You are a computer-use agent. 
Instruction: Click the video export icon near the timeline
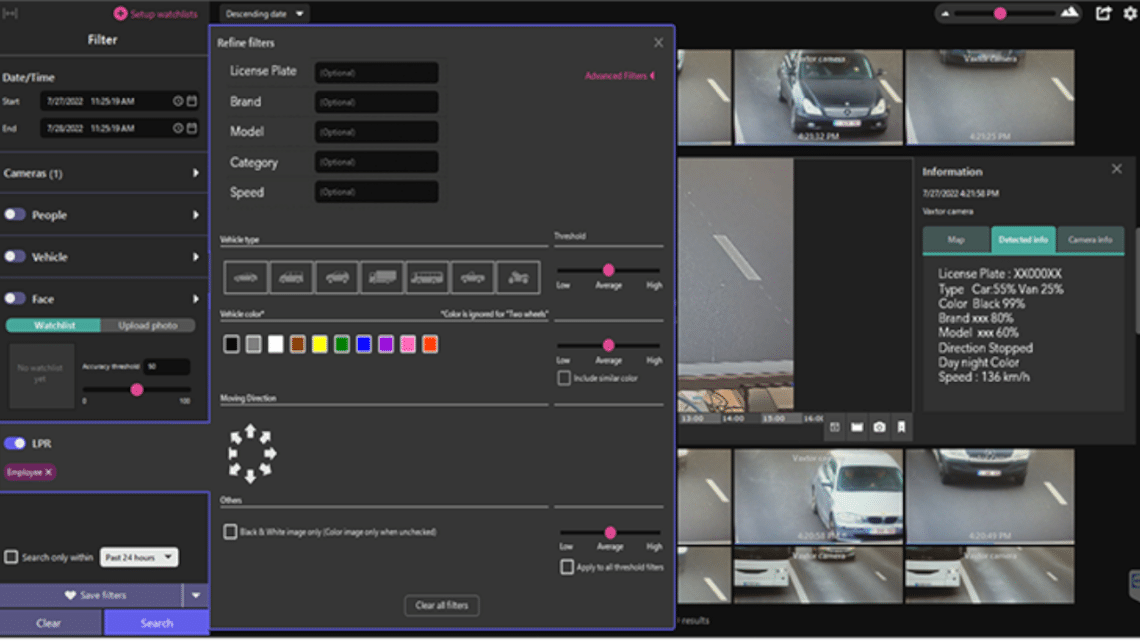coord(857,427)
